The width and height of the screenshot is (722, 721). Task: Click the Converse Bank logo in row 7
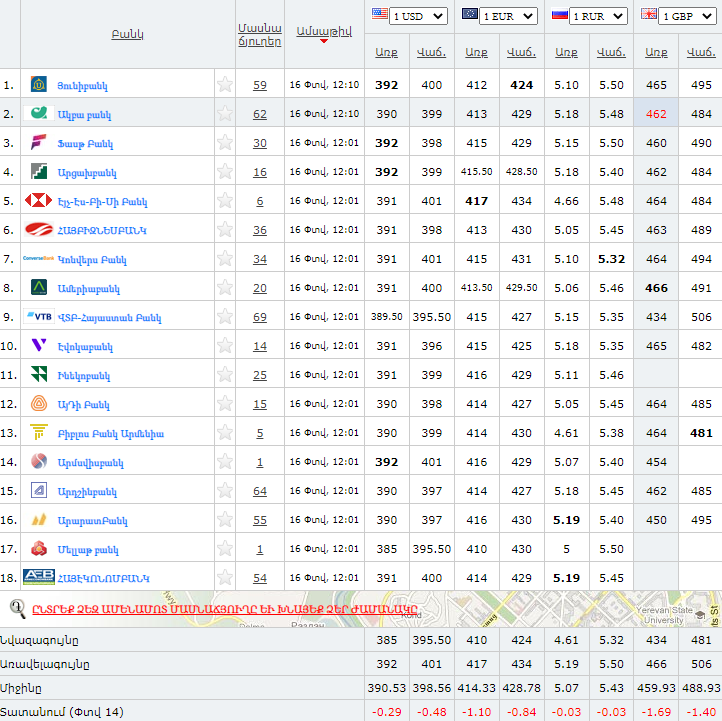pyautogui.click(x=39, y=258)
